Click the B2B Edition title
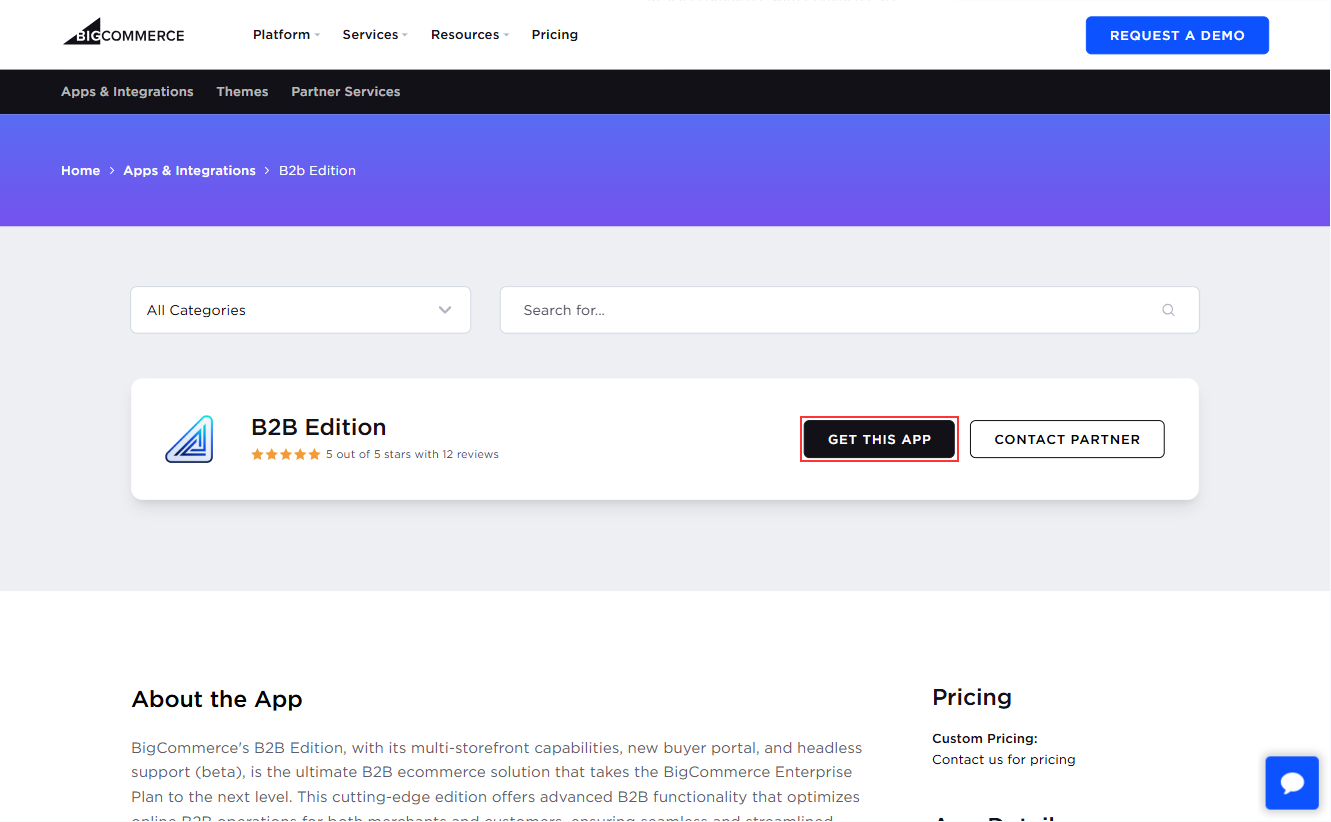 pyautogui.click(x=319, y=427)
